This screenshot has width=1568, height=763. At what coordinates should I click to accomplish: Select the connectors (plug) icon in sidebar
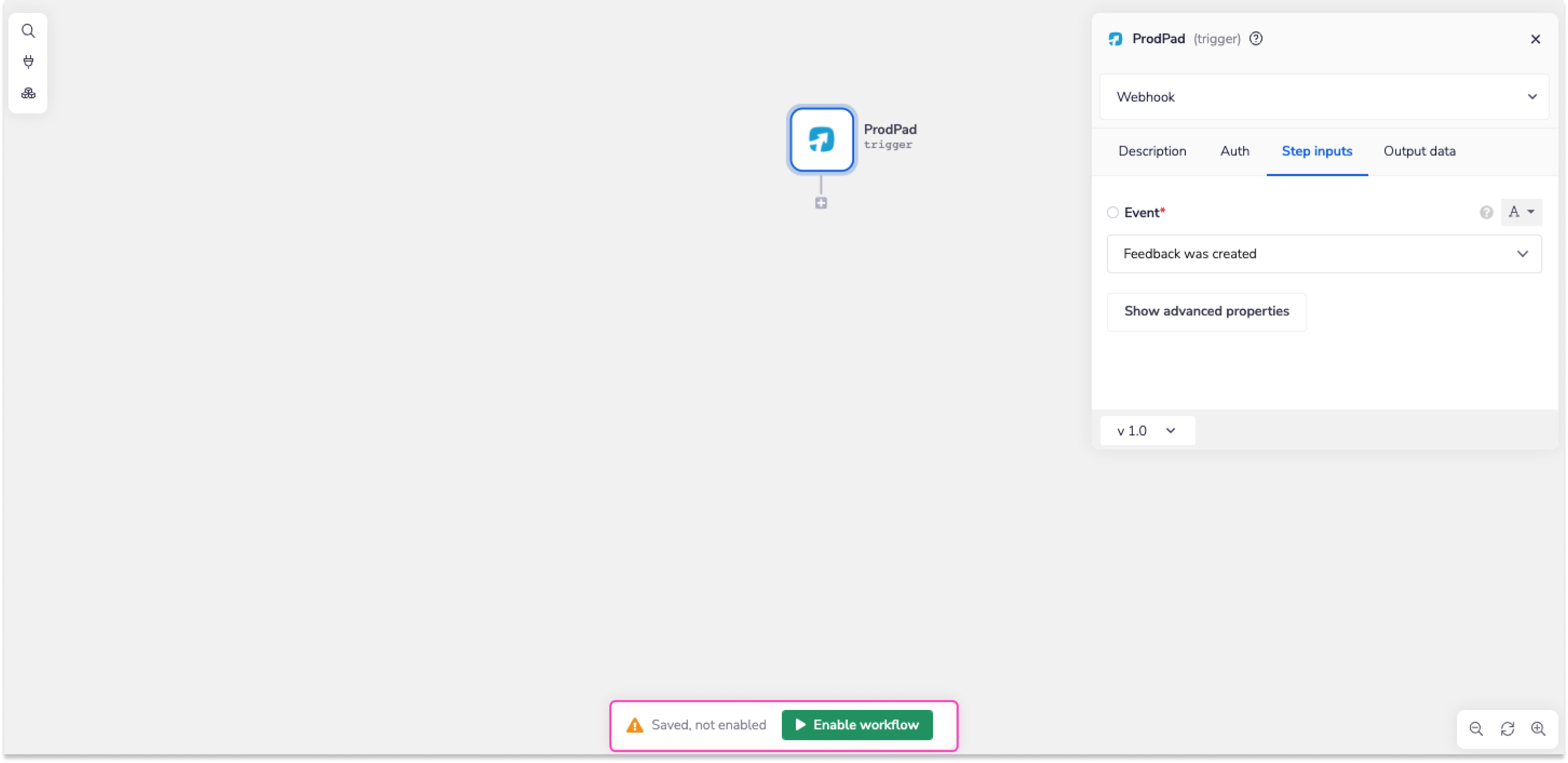tap(28, 61)
